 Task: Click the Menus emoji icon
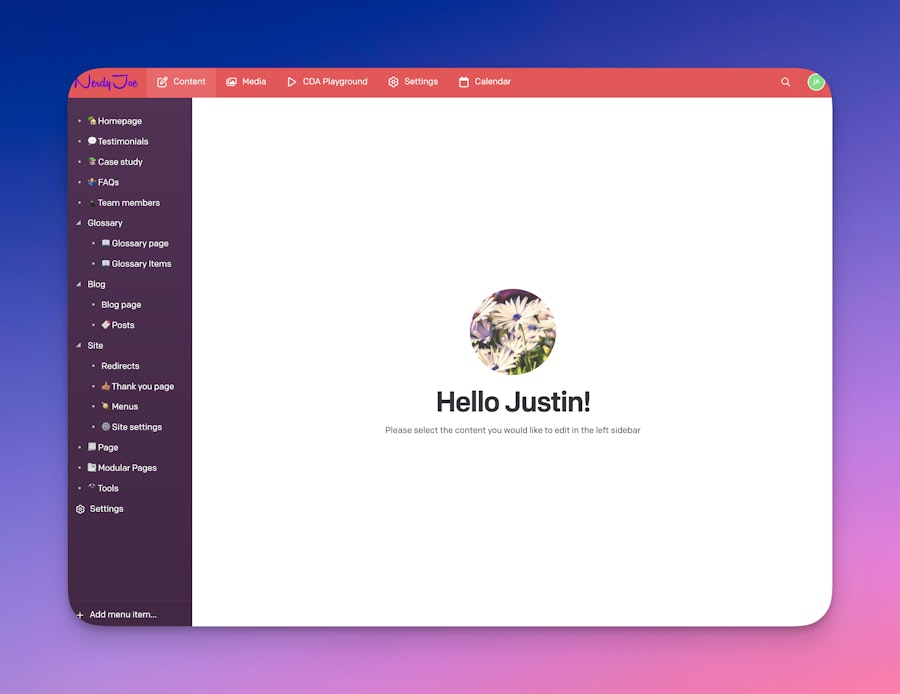pyautogui.click(x=106, y=406)
